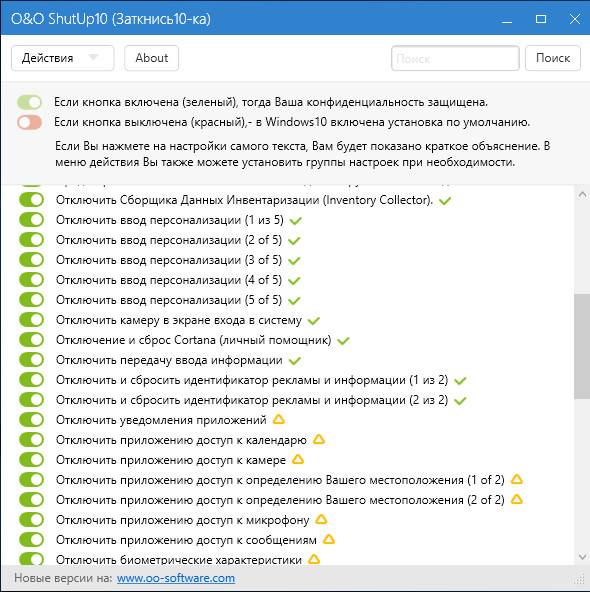This screenshot has height=592, width=590.
Task: Click the red legend toggle example
Action: (x=29, y=122)
